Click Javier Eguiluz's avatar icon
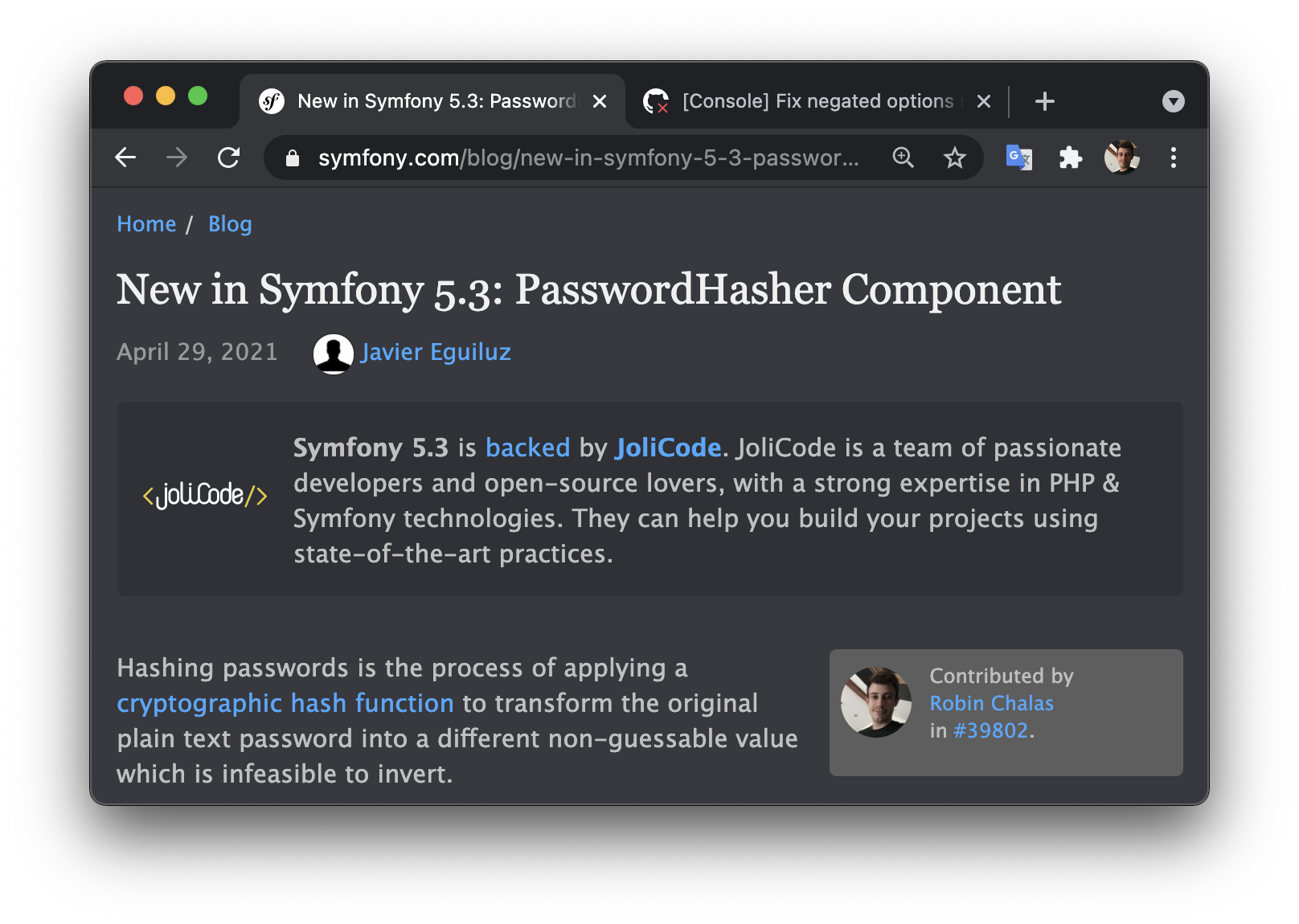Image resolution: width=1299 pixels, height=924 pixels. tap(334, 354)
